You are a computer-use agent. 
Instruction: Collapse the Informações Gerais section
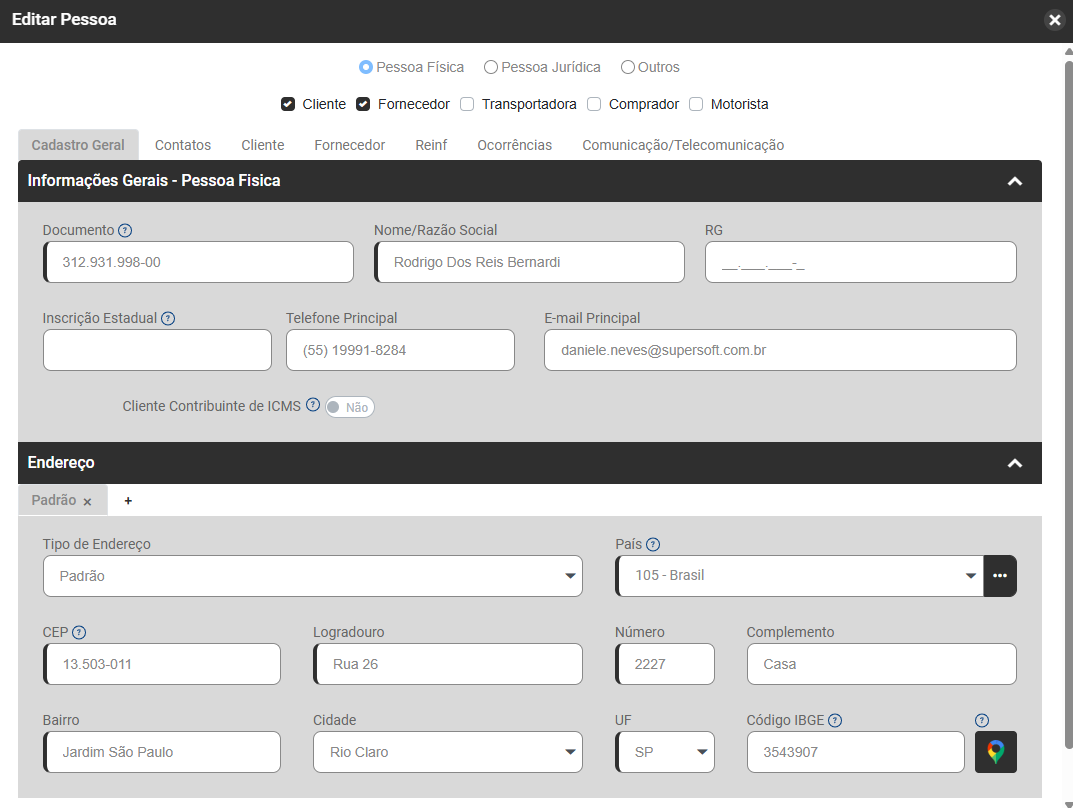1015,181
